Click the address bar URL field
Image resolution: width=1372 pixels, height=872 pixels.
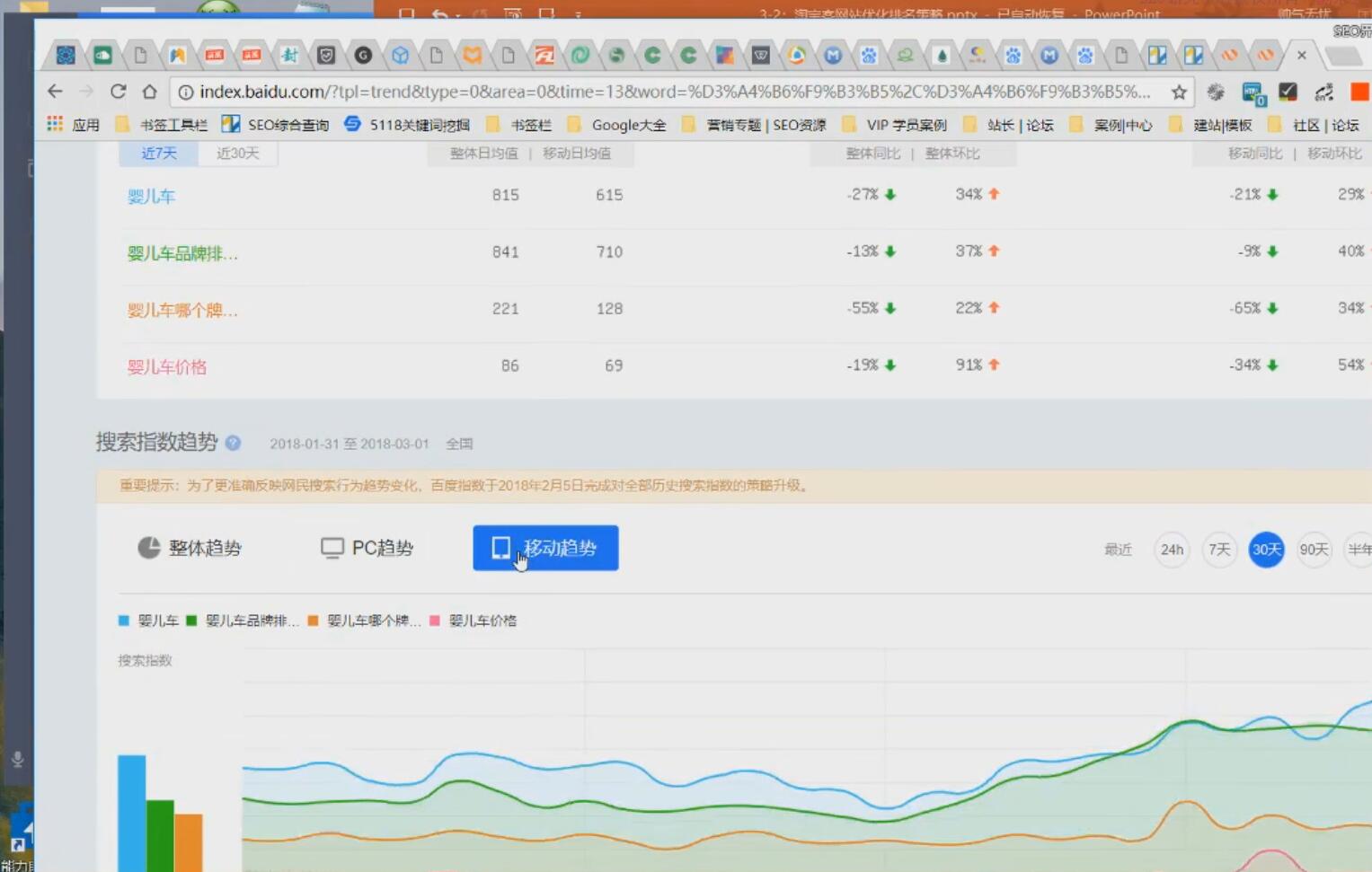674,92
